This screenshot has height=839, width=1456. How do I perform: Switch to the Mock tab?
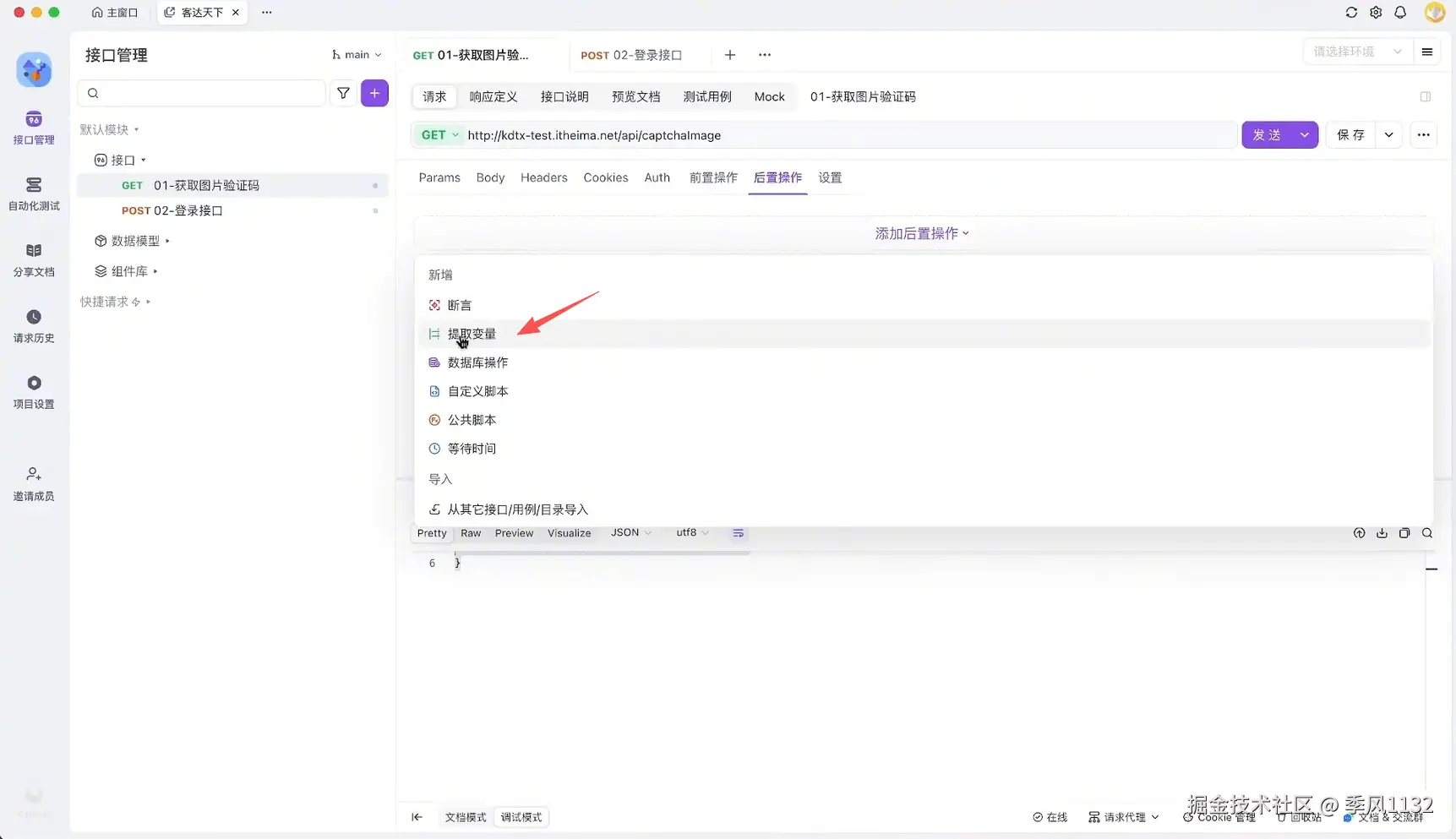click(x=768, y=96)
